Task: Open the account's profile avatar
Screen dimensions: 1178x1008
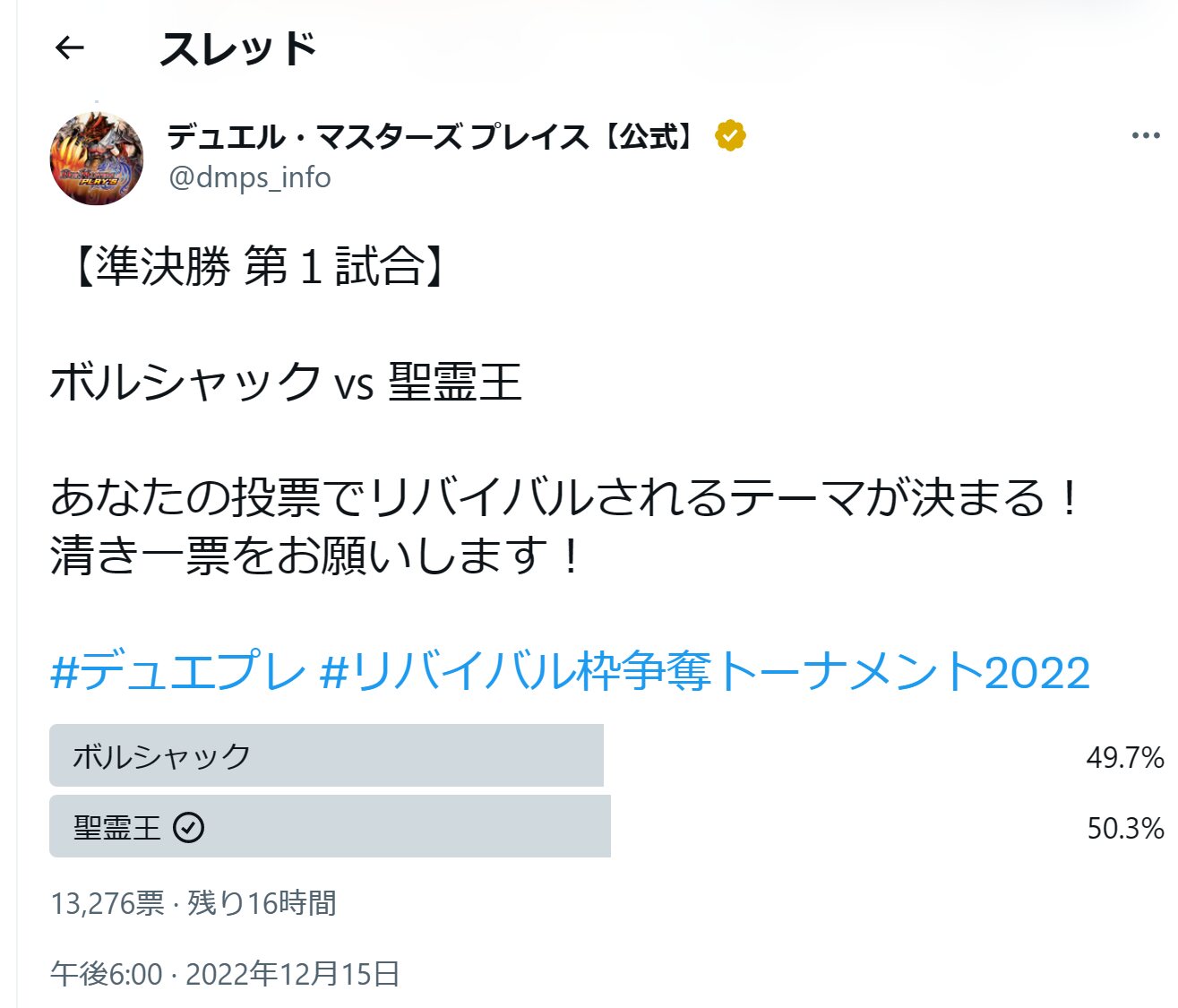Action: [x=97, y=159]
